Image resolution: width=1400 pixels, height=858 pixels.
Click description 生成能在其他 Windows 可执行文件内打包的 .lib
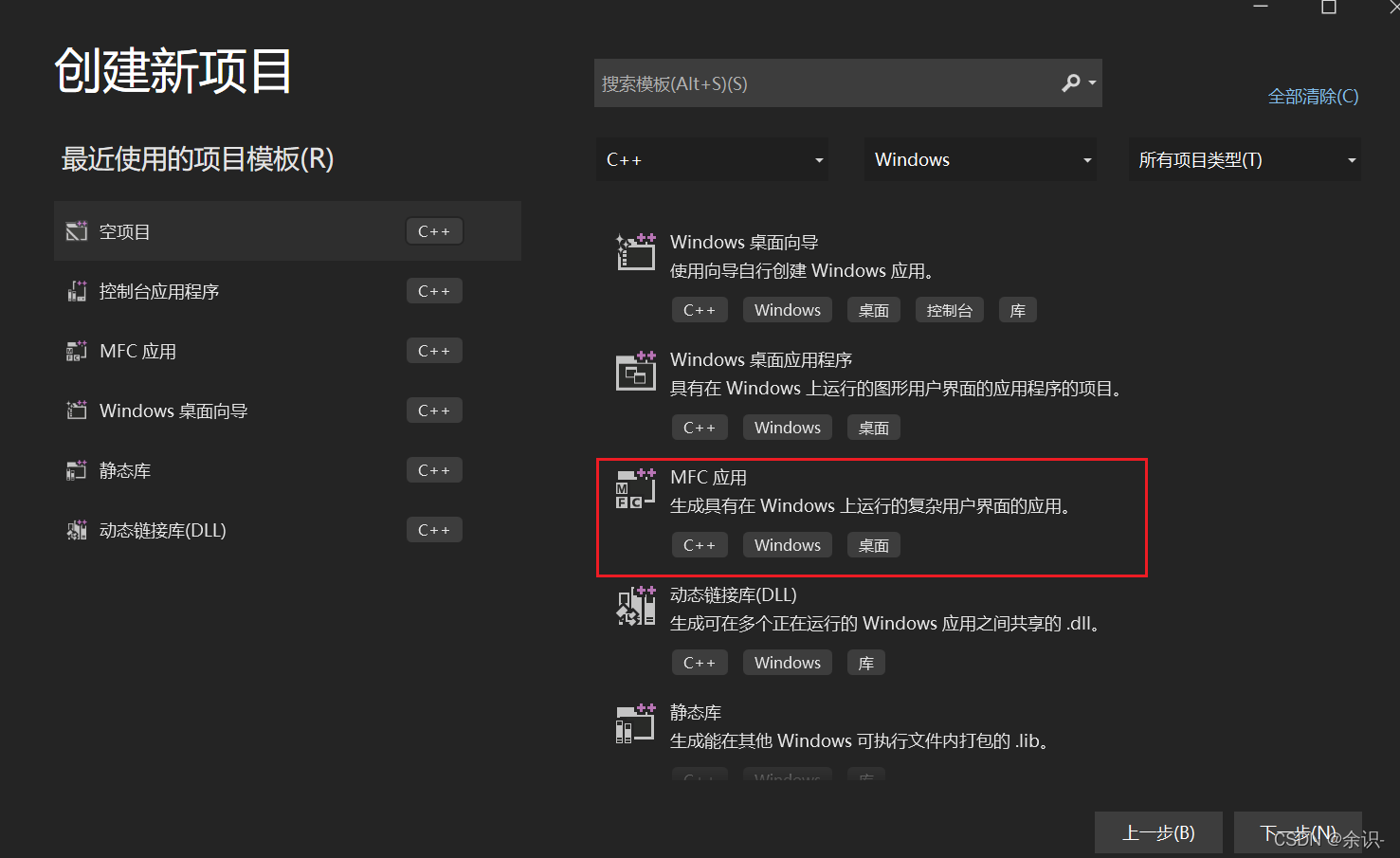point(860,741)
